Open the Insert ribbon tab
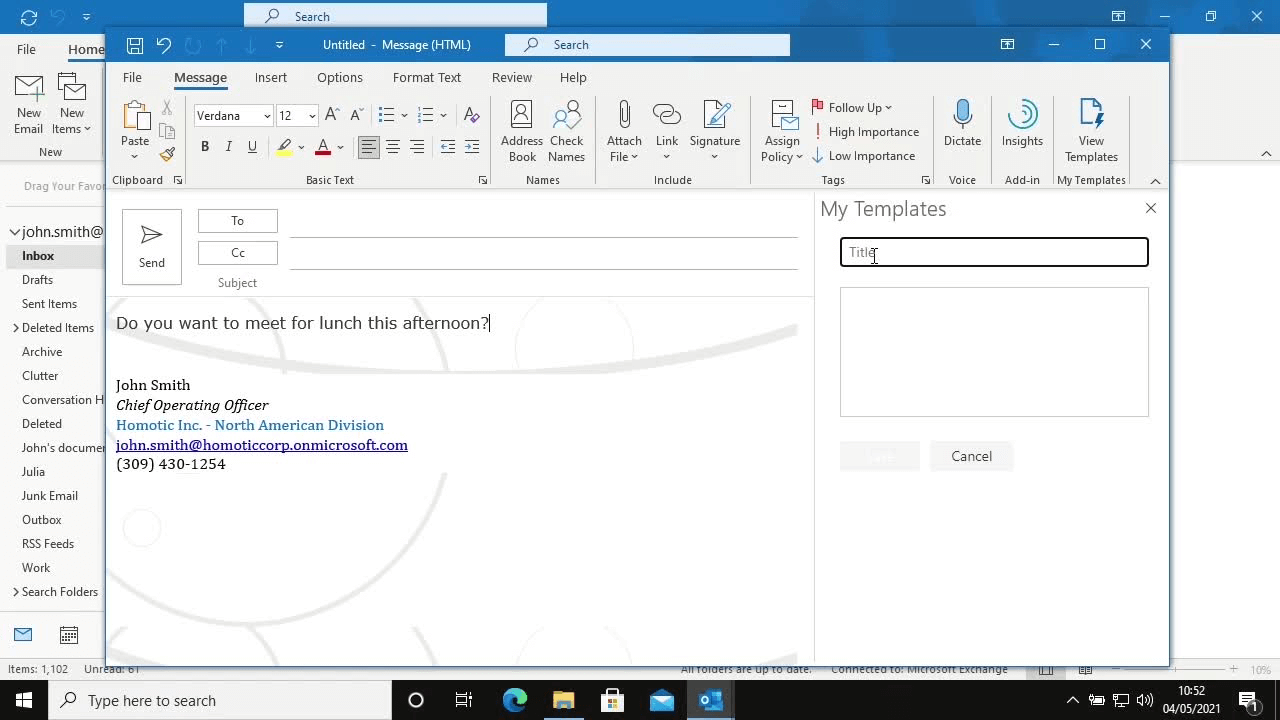The image size is (1280, 720). click(270, 77)
